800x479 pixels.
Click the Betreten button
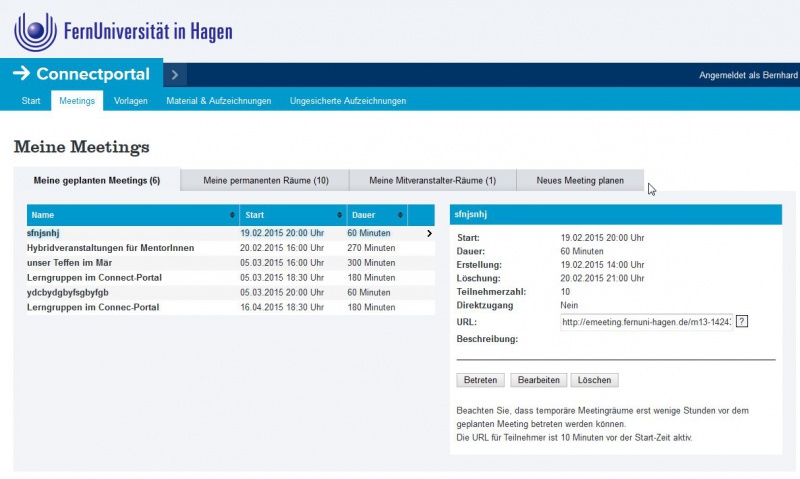[480, 380]
